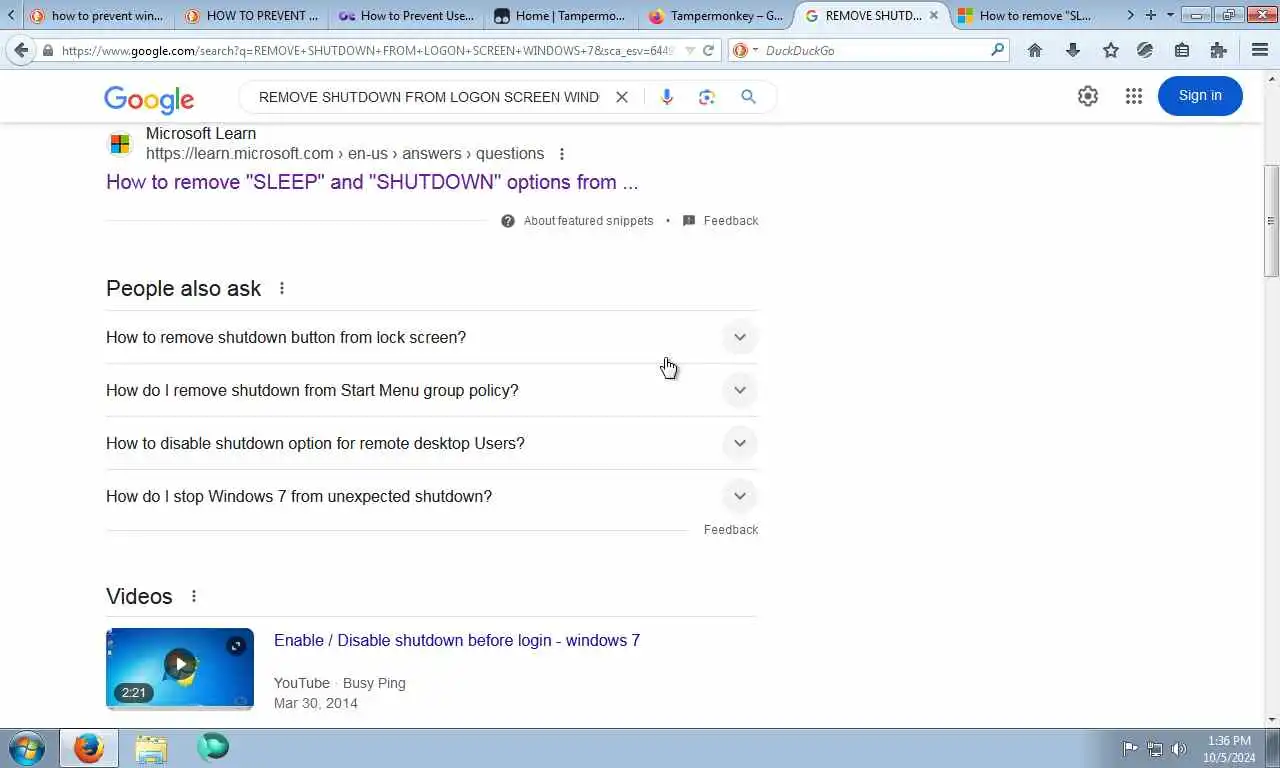Image resolution: width=1280 pixels, height=768 pixels.
Task: Open 'Enable / Disable shutdown before login' link
Action: pos(457,640)
